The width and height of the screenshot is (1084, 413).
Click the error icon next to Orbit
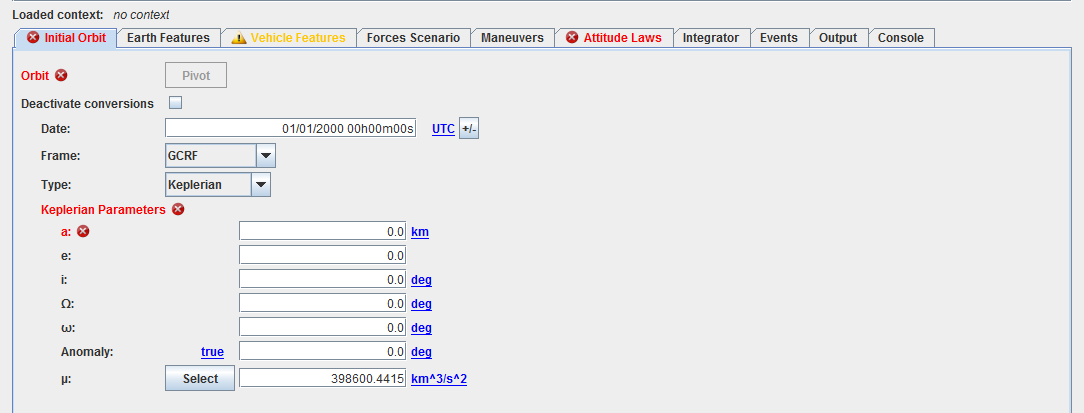61,75
